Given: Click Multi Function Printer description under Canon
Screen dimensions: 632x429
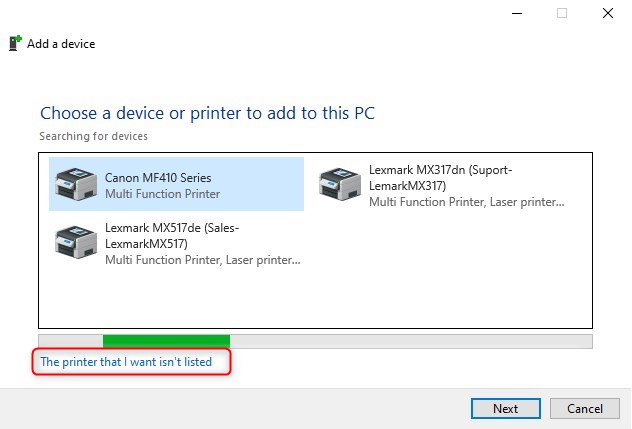Looking at the screenshot, I should [162, 194].
